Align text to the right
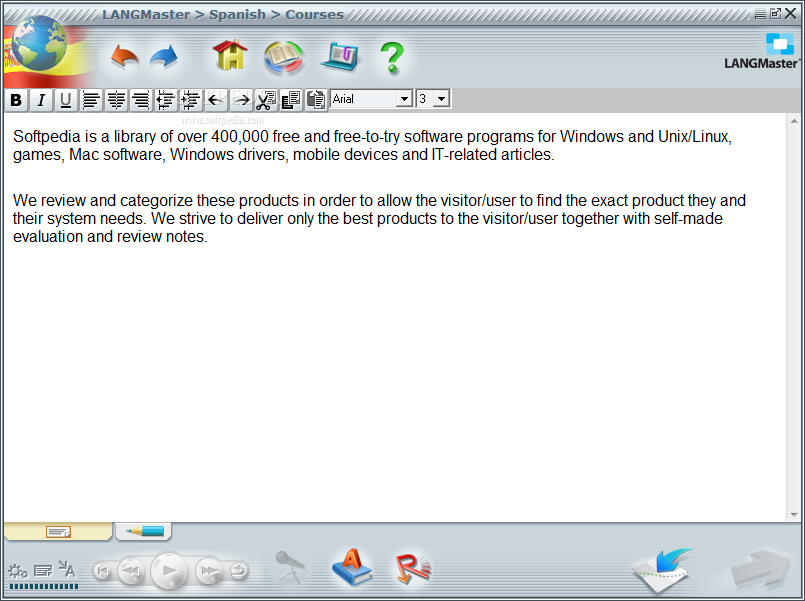 click(141, 100)
